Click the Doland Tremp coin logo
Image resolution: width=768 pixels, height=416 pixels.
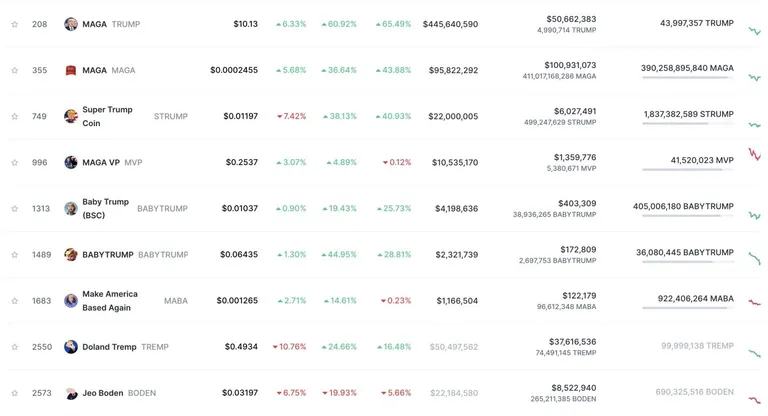[x=71, y=347]
